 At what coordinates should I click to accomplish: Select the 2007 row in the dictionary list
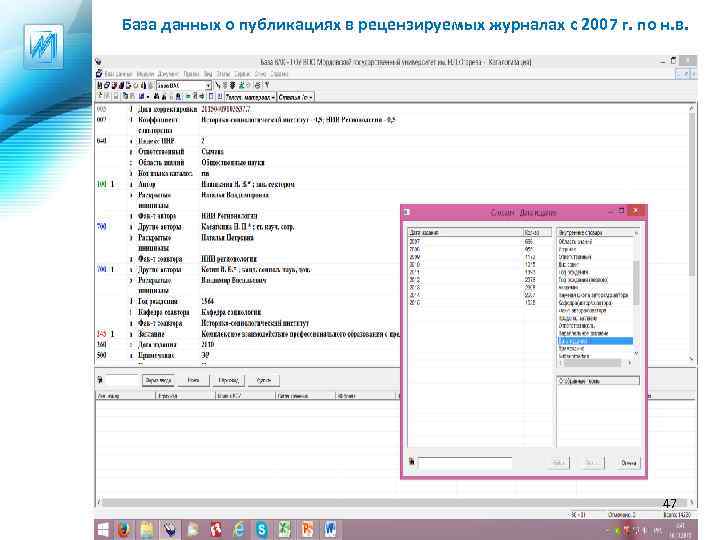click(479, 241)
